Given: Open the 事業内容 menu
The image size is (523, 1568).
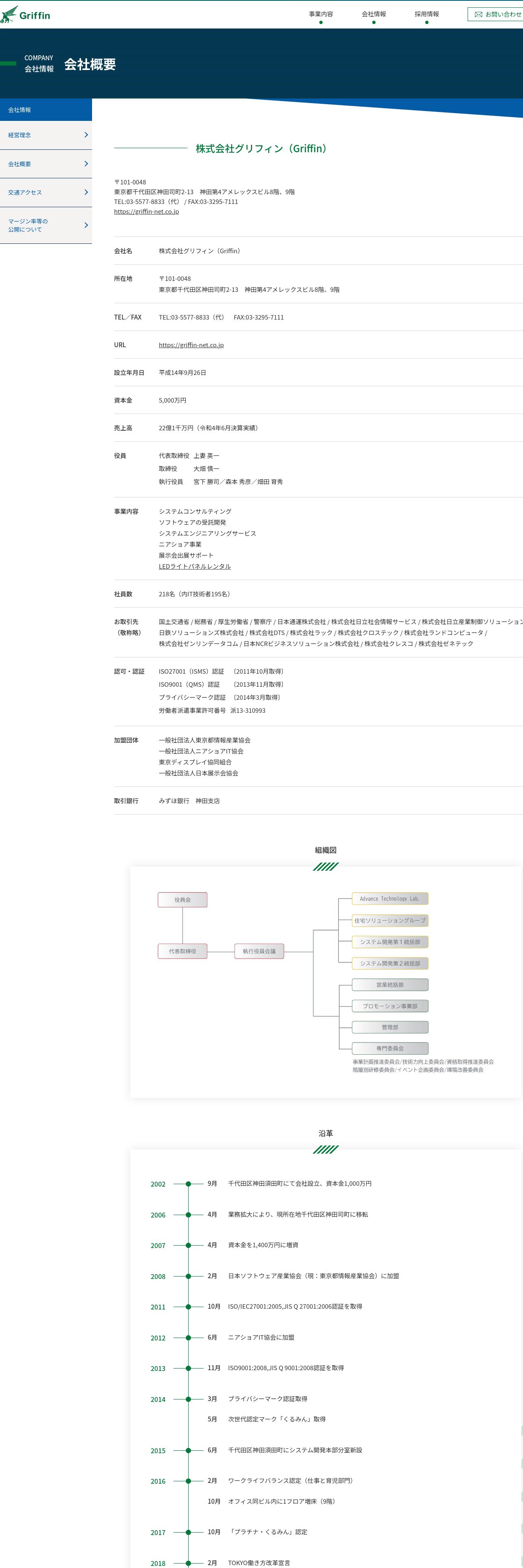Looking at the screenshot, I should pos(321,14).
